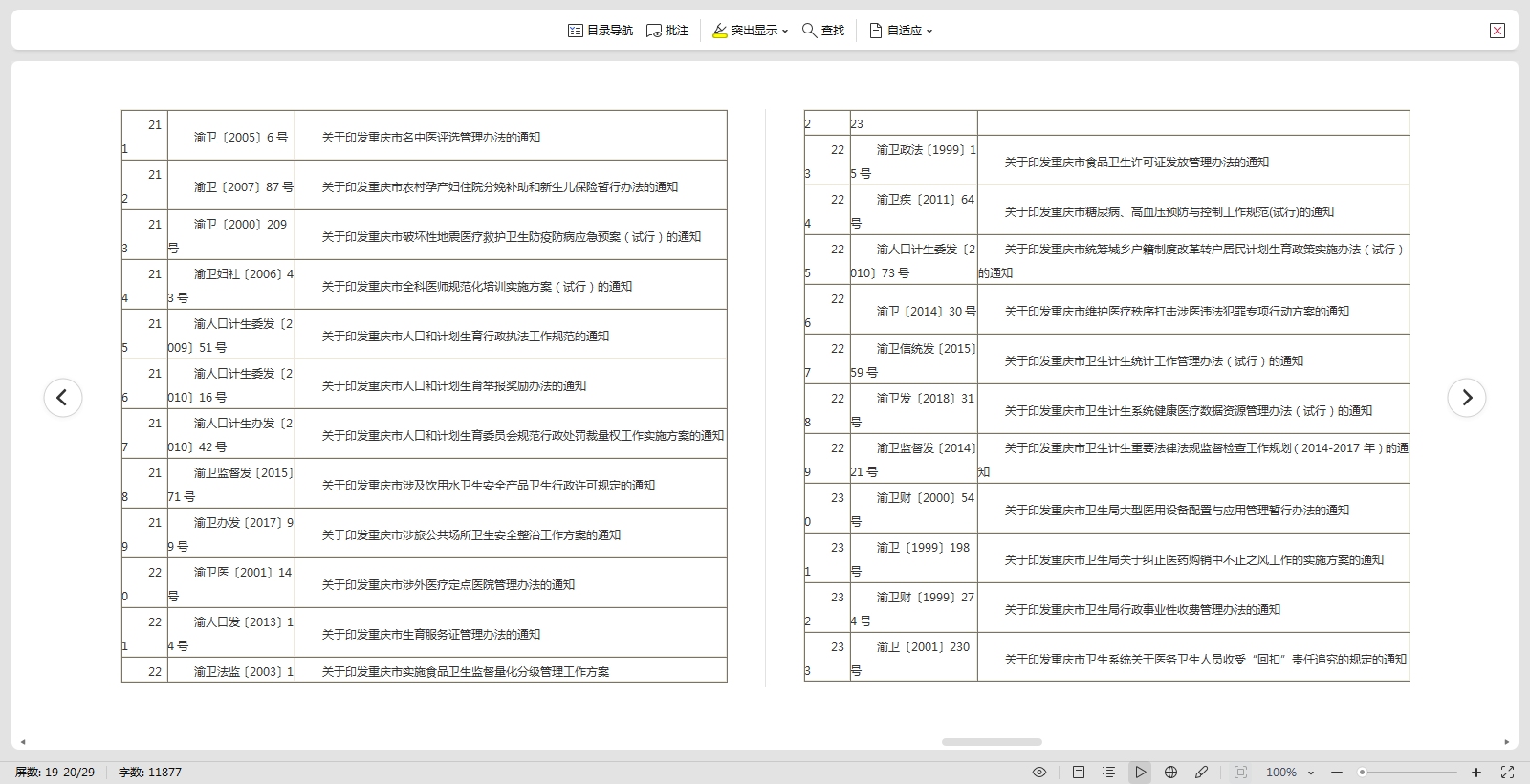Click the cell 渝卫妇社〔2006〕43号
Viewport: 1530px width, 784px height.
point(231,285)
